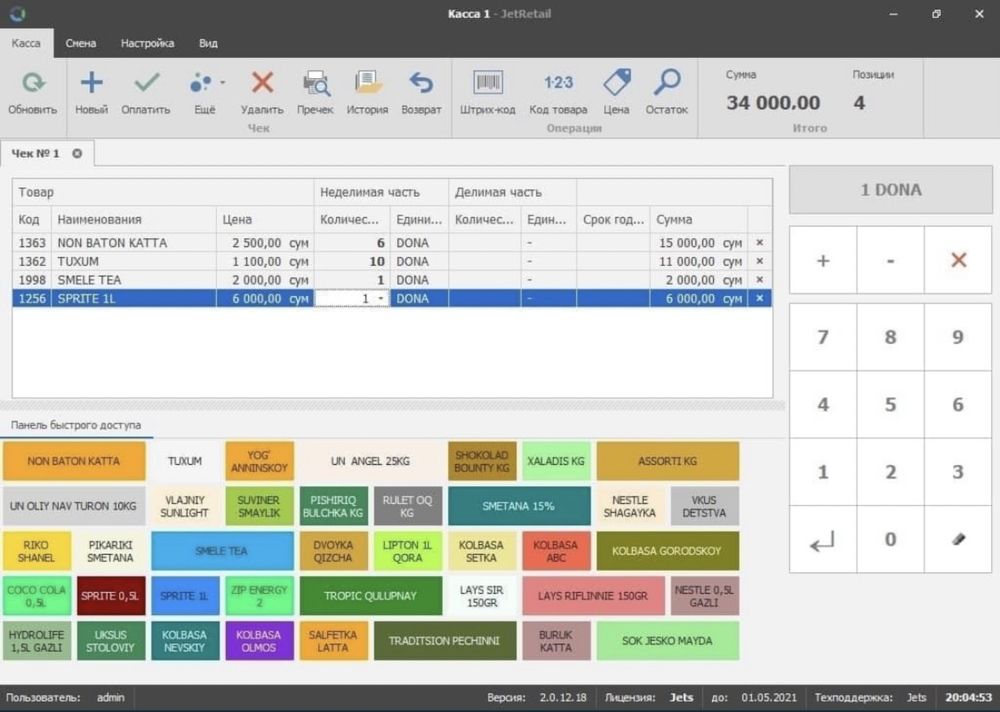Add NON BATON KATTA from quick panel
The image size is (1000, 712).
[74, 461]
